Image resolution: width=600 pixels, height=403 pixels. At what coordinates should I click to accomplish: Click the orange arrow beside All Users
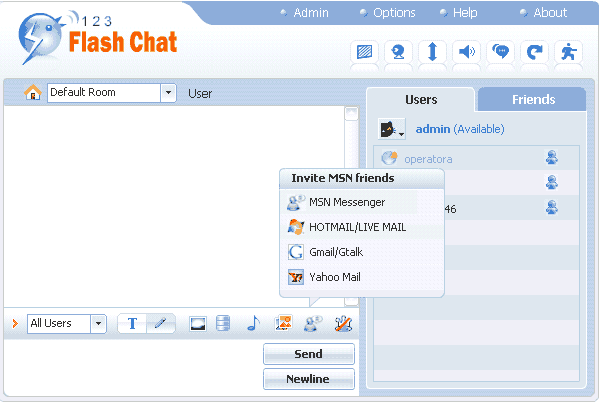click(x=15, y=324)
